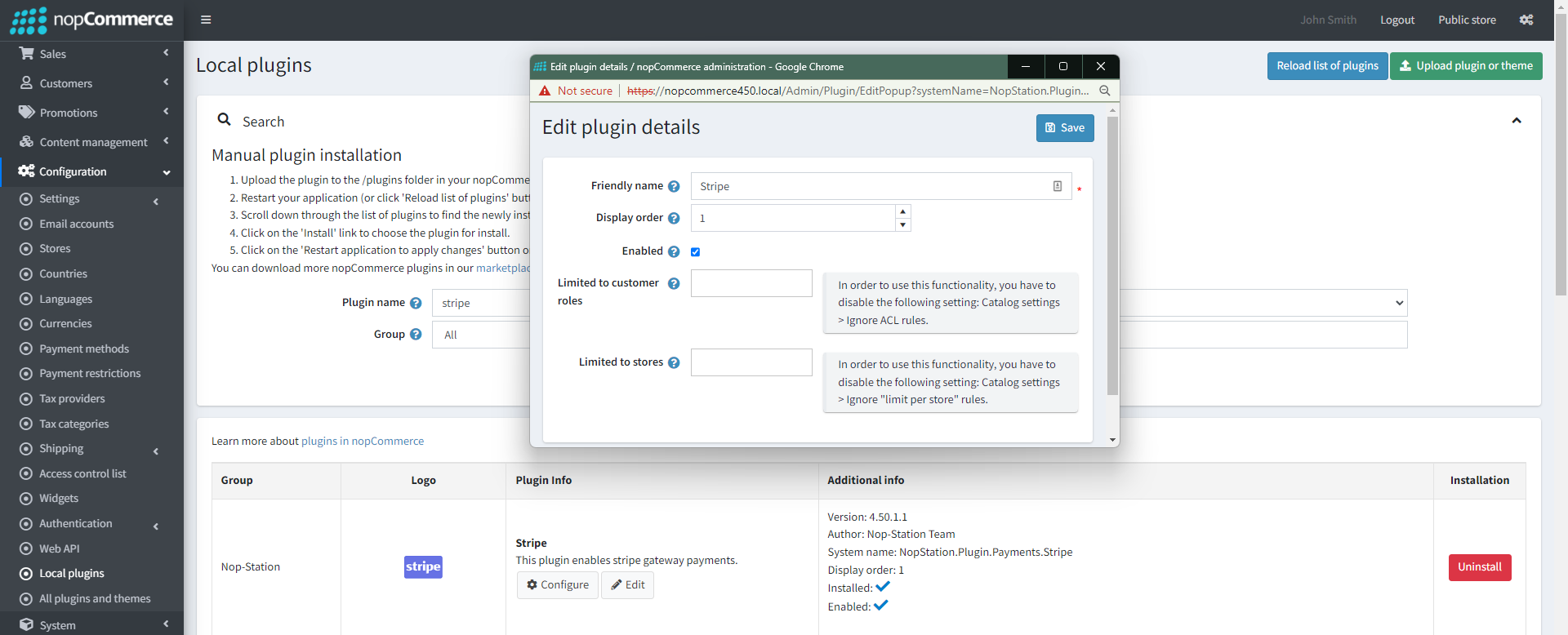Click the Search magnifier icon
Image resolution: width=1568 pixels, height=635 pixels.
click(x=224, y=119)
